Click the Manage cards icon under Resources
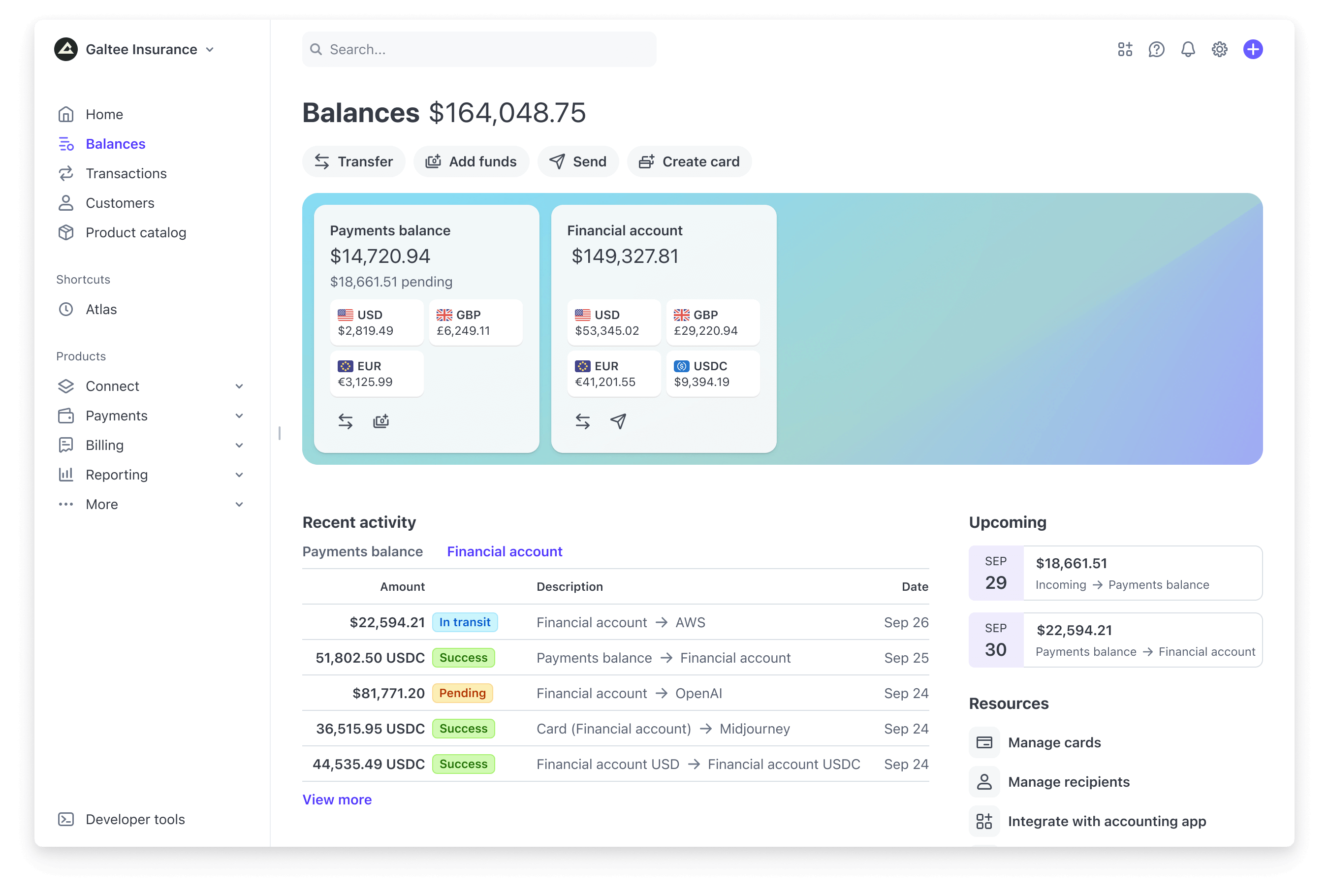 click(984, 742)
